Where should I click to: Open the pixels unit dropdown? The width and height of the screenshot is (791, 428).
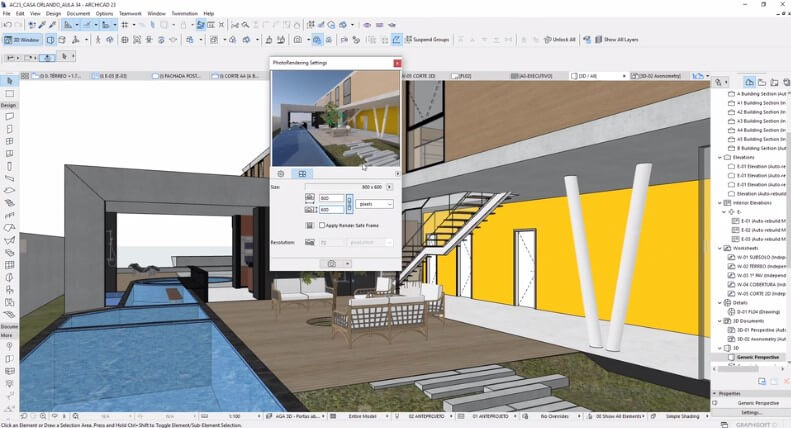pos(374,204)
